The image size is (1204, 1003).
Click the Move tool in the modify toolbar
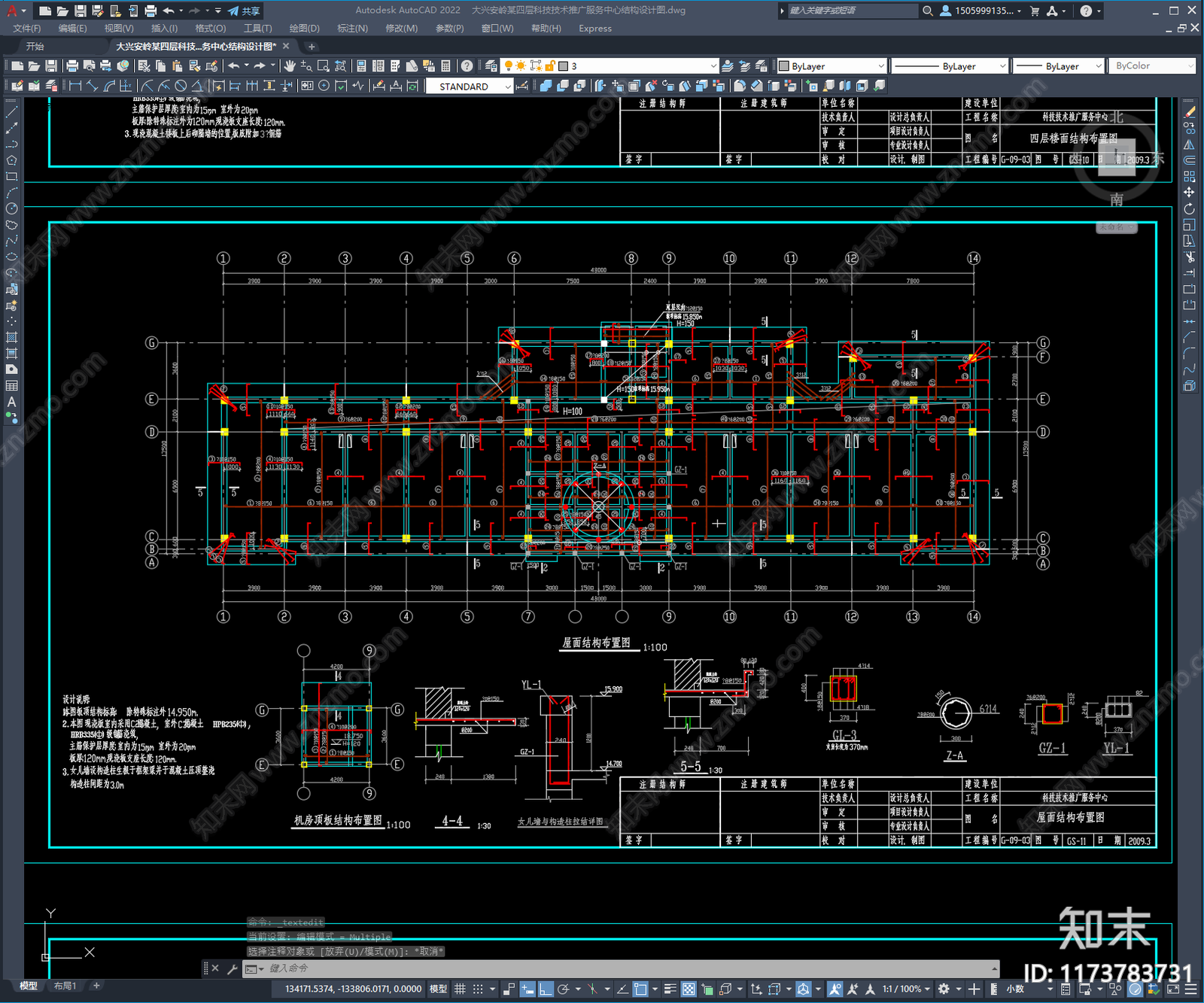coord(1189,193)
